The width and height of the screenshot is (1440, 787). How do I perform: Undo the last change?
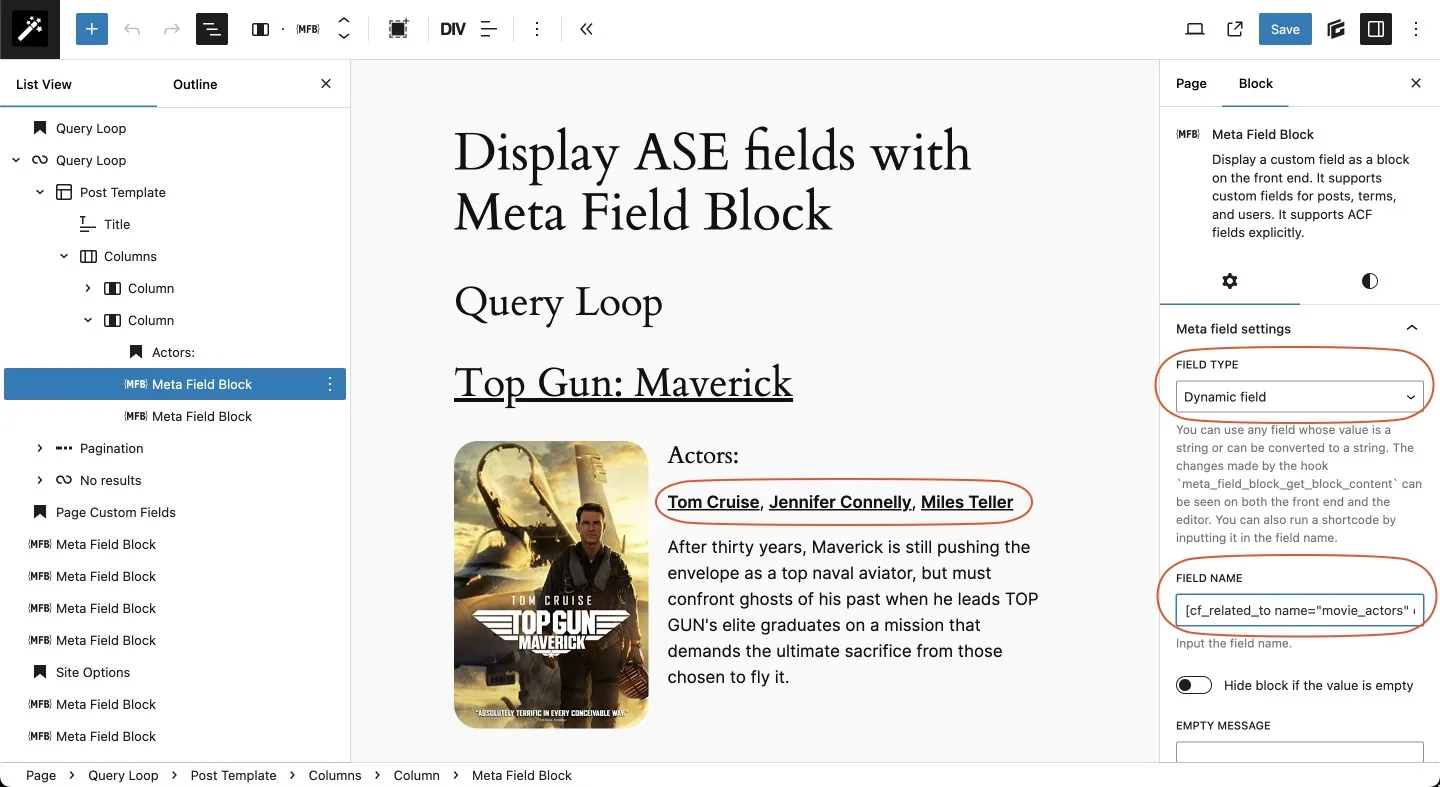pyautogui.click(x=132, y=29)
